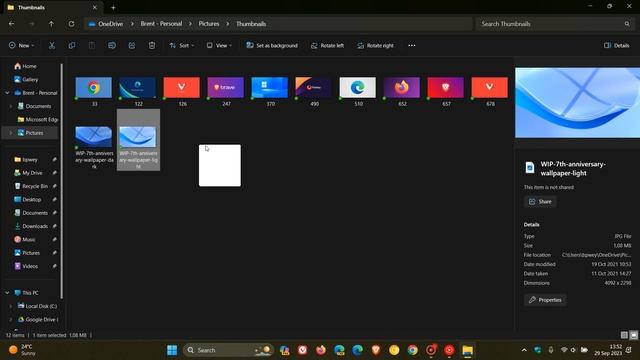Viewport: 640px width, 360px height.
Task: Open Gallery in the navigation pane
Action: 30,79
